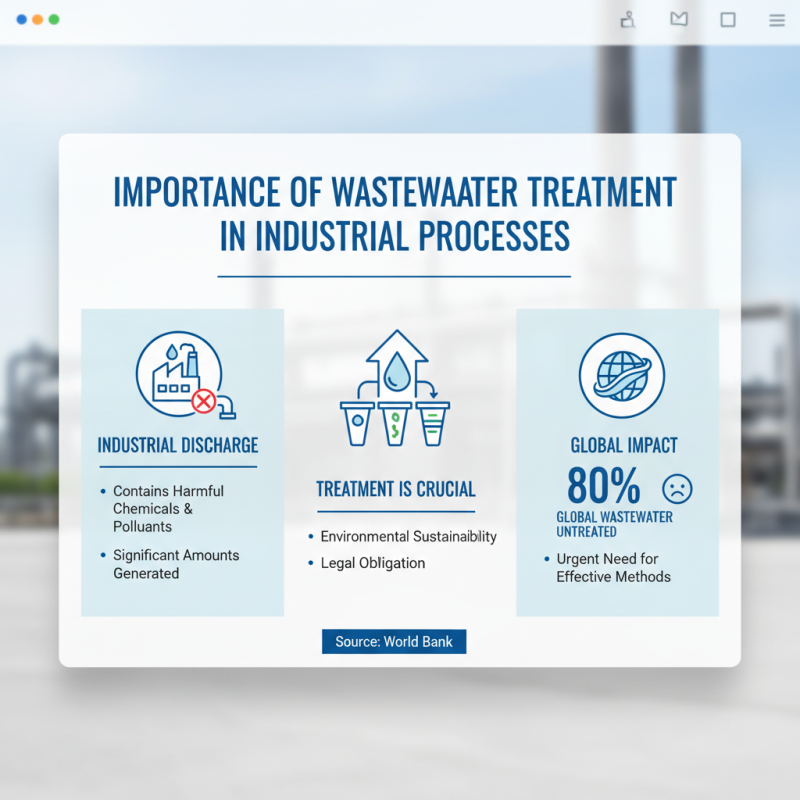The image size is (800, 800).
Task: Select the factory discharge icon
Action: tap(180, 375)
